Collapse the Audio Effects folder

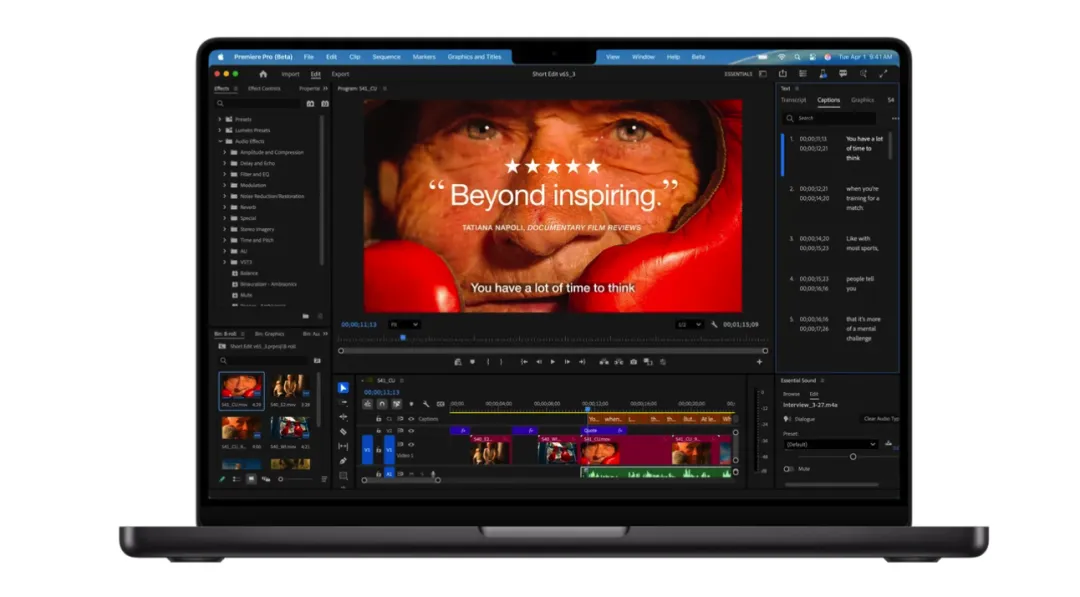click(220, 140)
